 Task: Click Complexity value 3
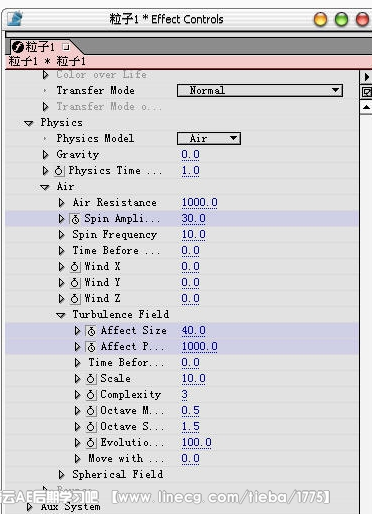(x=184, y=395)
